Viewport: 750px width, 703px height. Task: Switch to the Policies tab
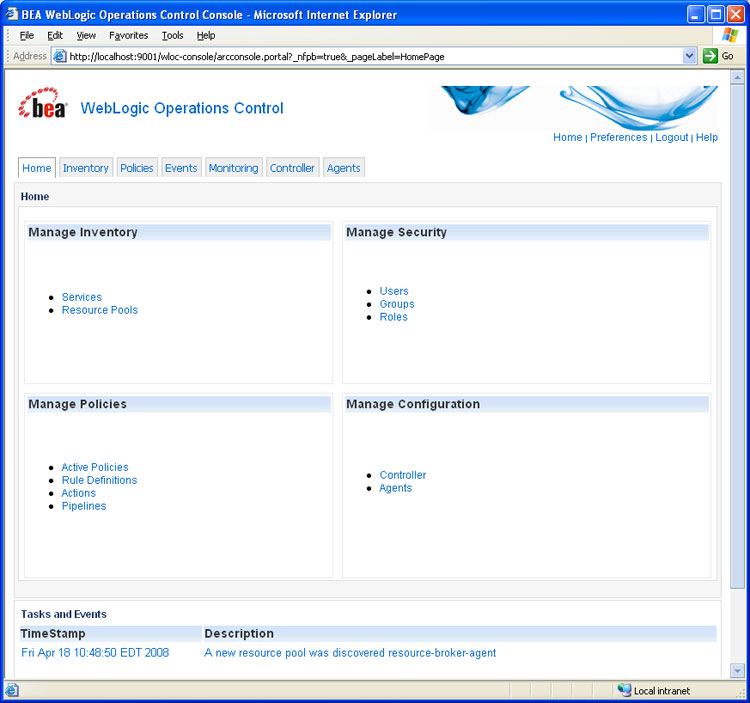click(137, 168)
